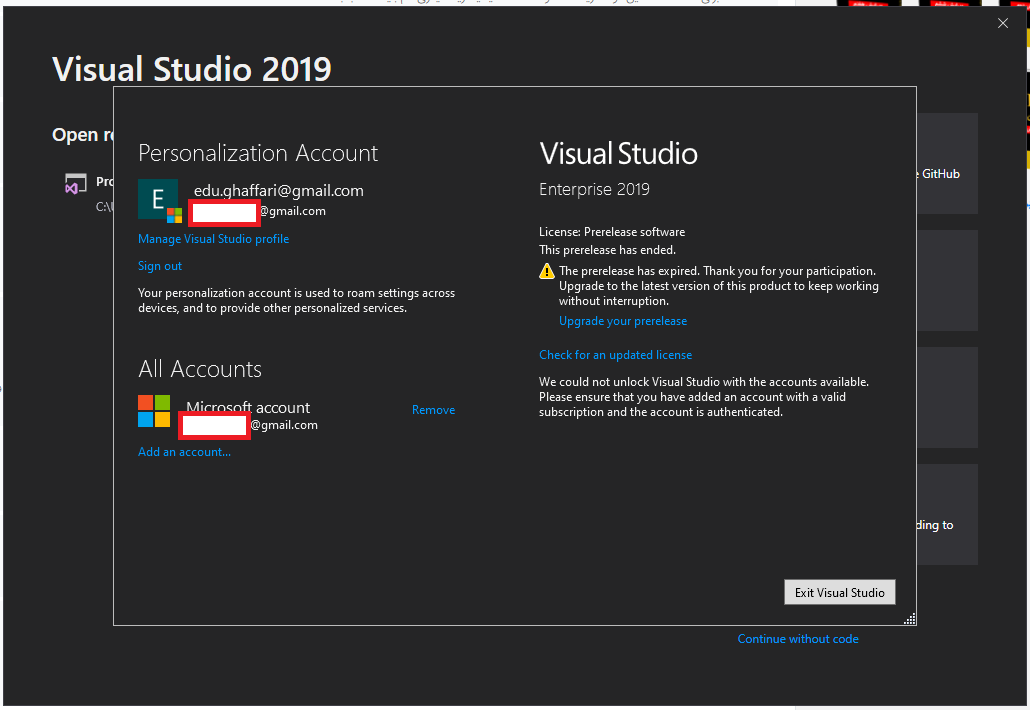Click the Visual Studio project icon under Open recent

coord(76,184)
